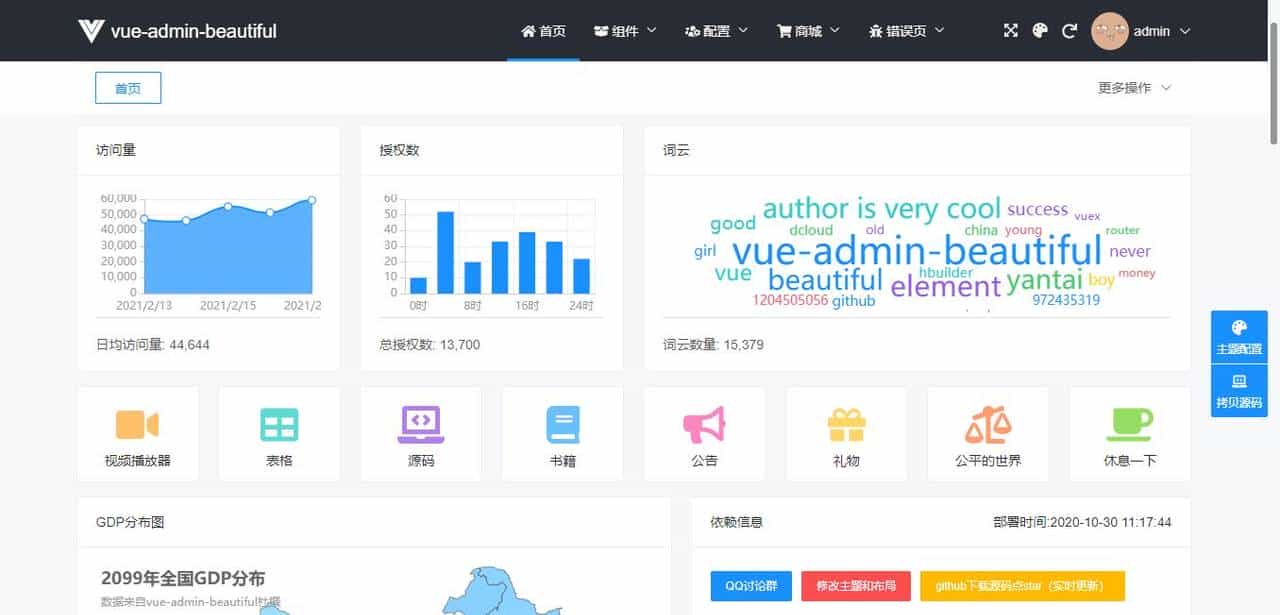This screenshot has height=615, width=1280.
Task: Select the 表格 table icon
Action: pyautogui.click(x=279, y=423)
